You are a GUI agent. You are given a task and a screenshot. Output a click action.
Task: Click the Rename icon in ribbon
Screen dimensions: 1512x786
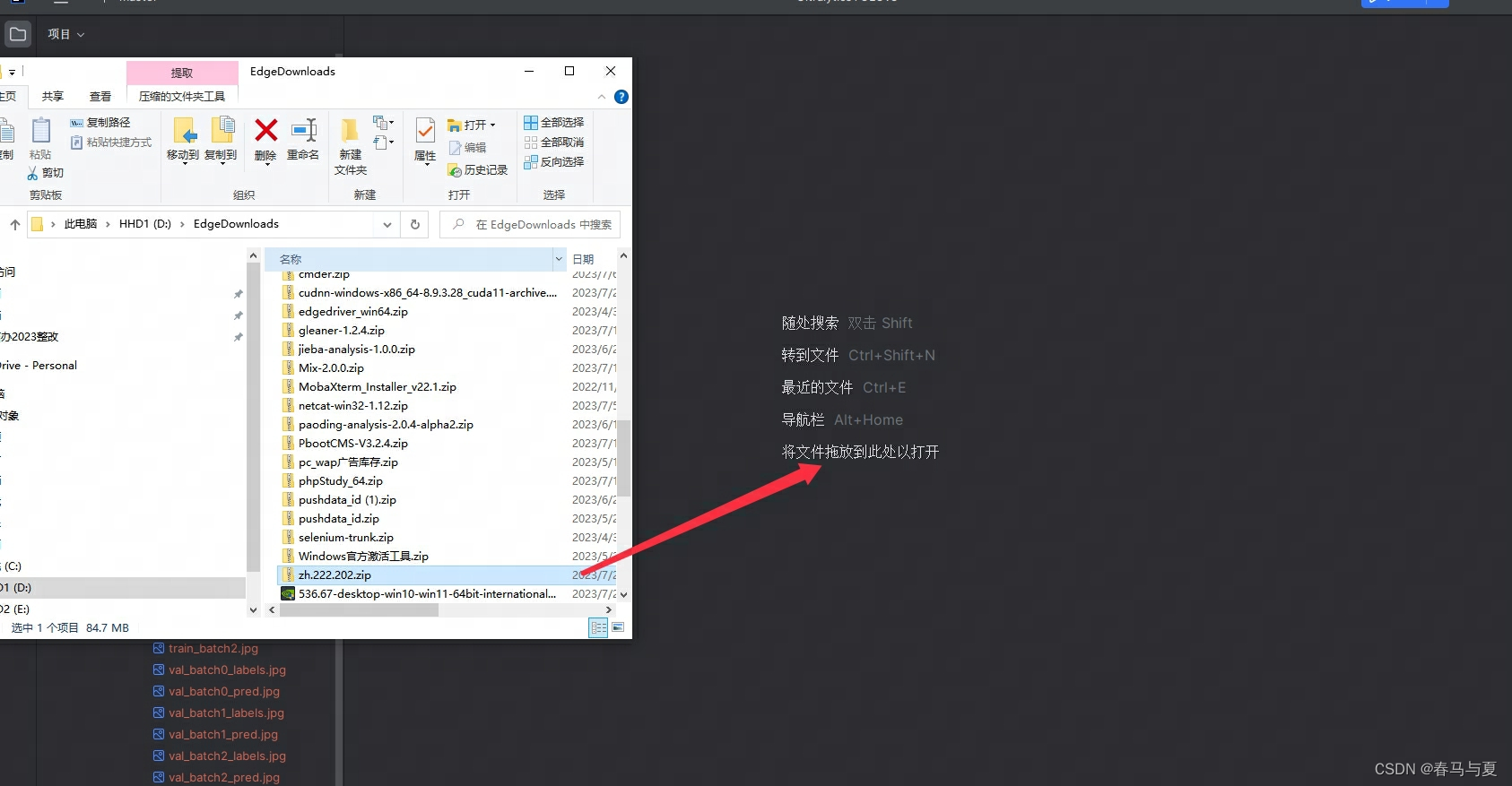tap(304, 131)
